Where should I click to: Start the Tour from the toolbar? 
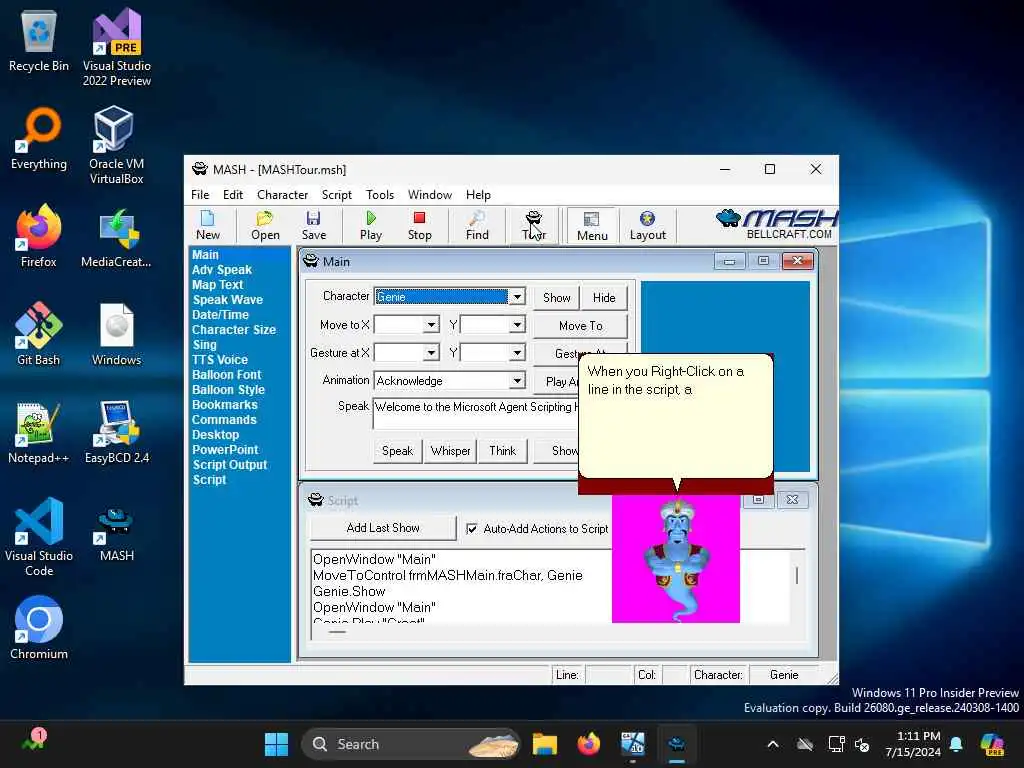534,225
